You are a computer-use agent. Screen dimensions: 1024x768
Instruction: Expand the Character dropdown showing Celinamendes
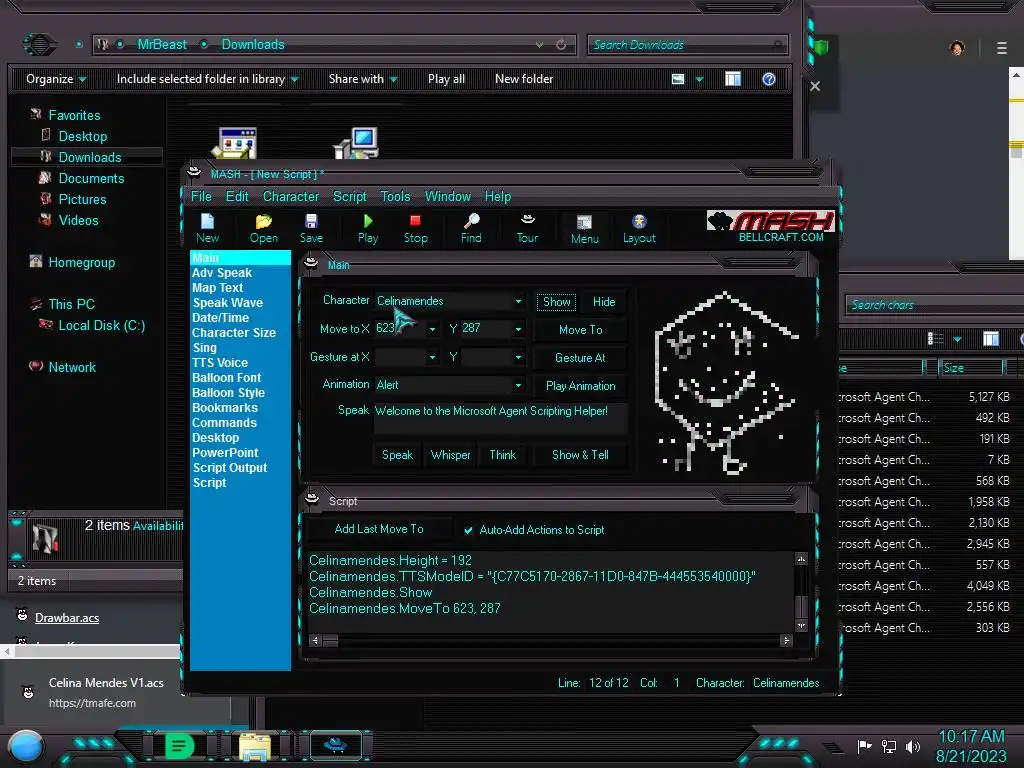tap(518, 301)
